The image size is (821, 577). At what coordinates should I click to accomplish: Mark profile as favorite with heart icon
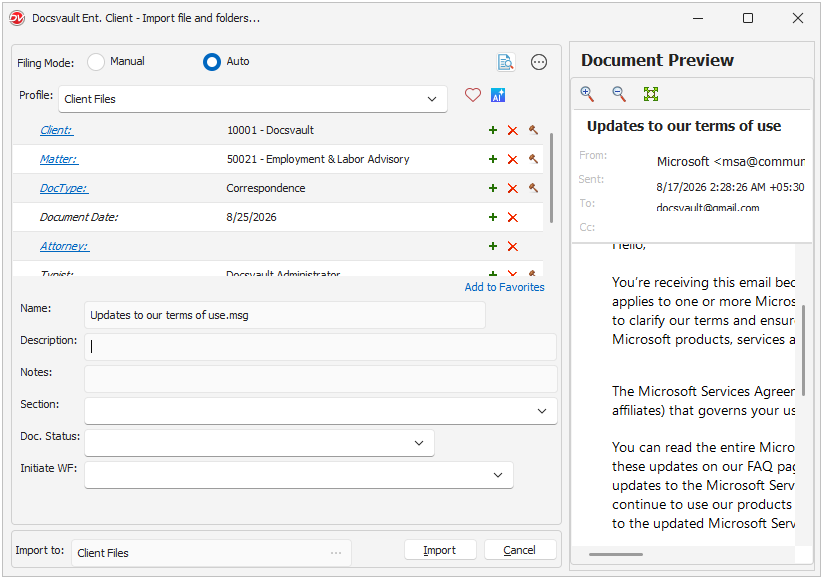coord(472,95)
